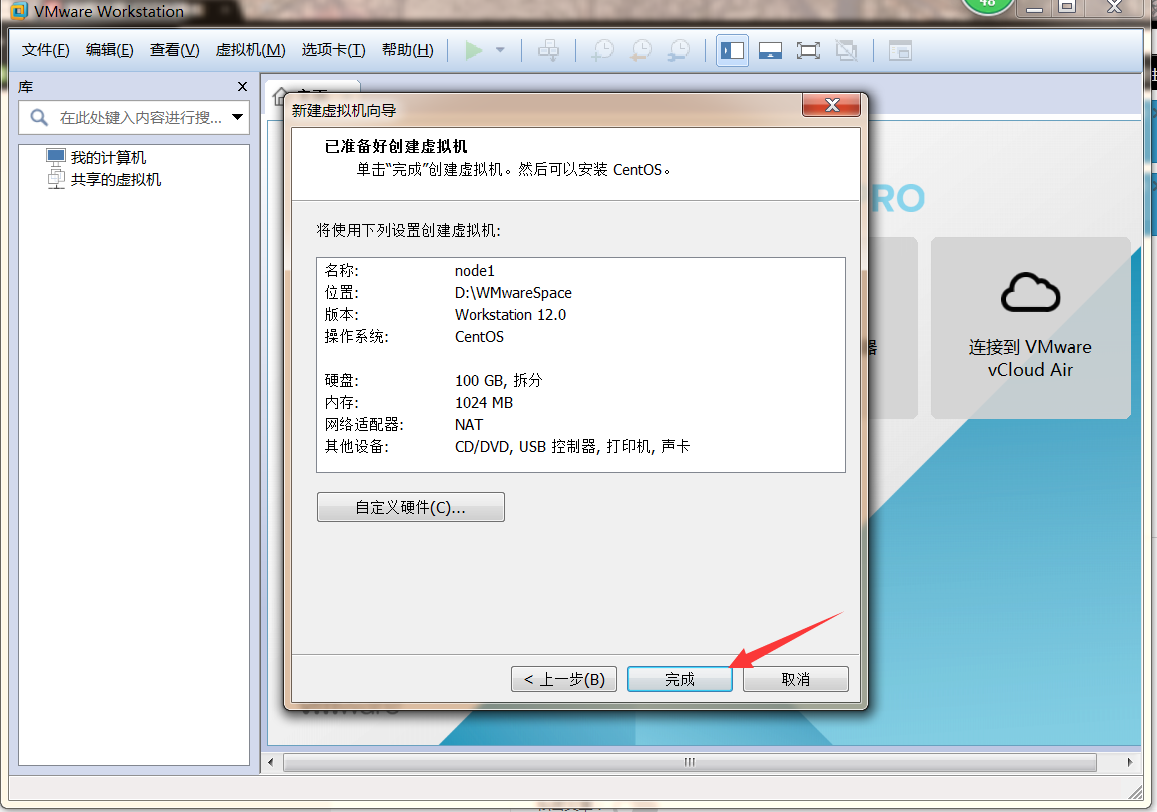Click the Revert to Snapshot icon
The height and width of the screenshot is (812, 1157).
(641, 50)
